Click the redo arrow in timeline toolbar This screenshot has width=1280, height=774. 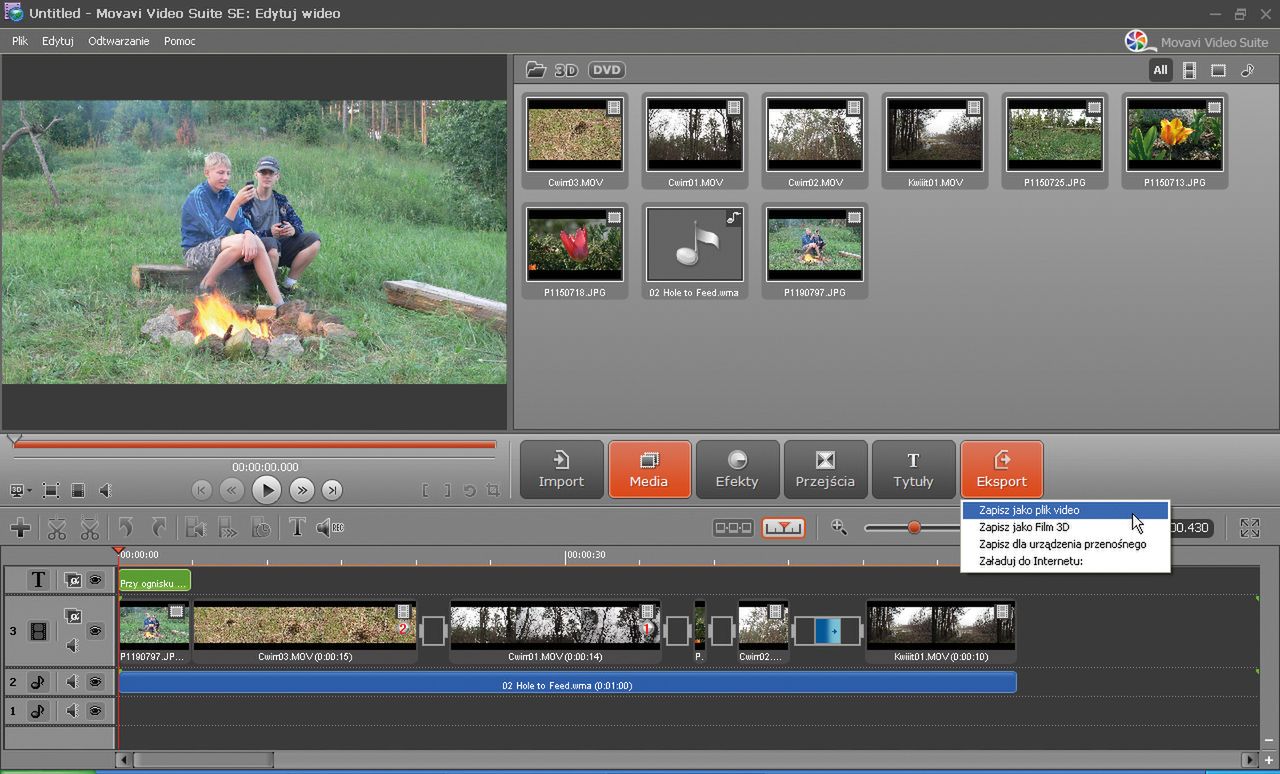pyautogui.click(x=159, y=528)
